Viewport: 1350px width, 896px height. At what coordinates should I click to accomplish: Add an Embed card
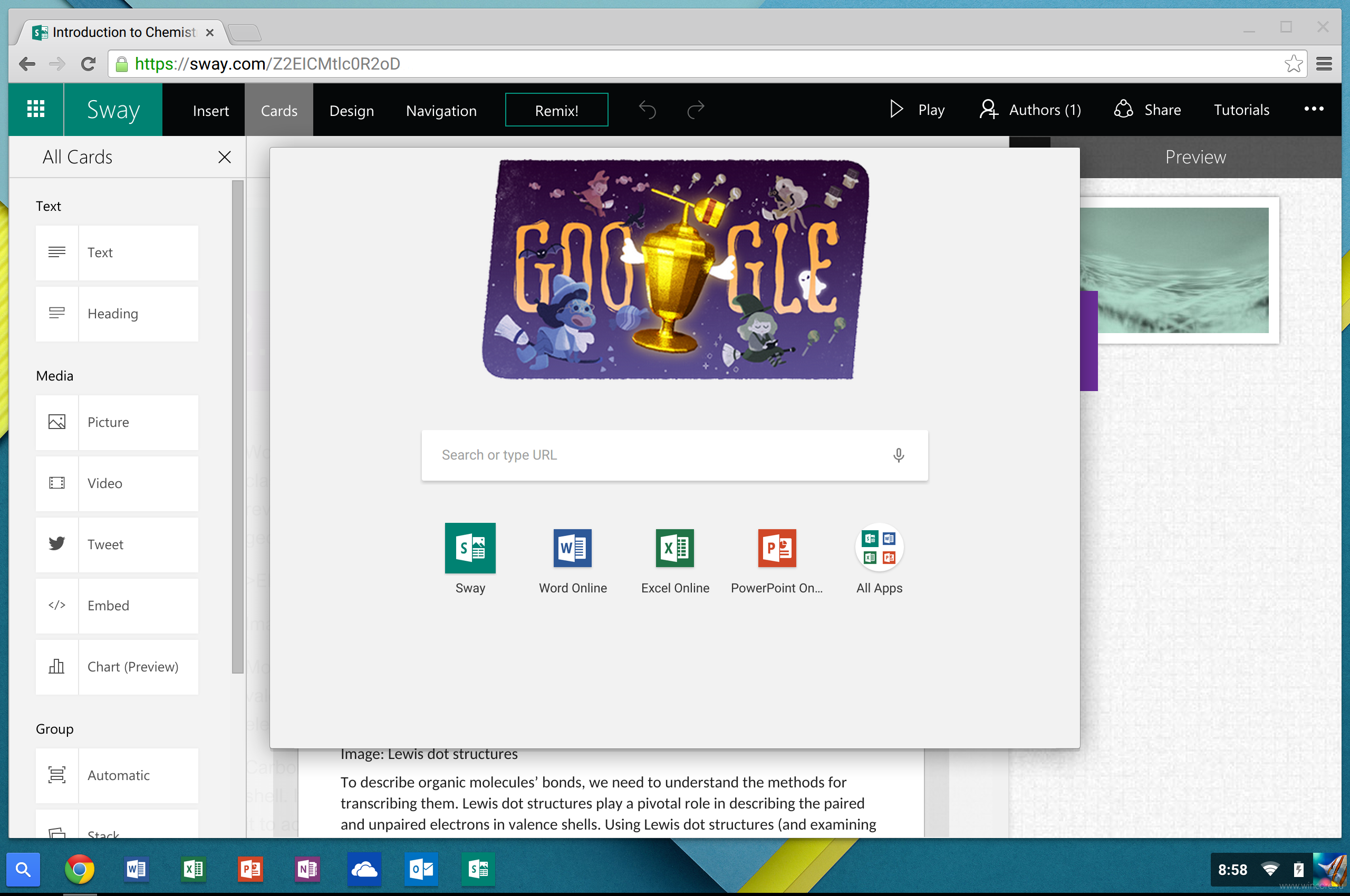pos(117,606)
